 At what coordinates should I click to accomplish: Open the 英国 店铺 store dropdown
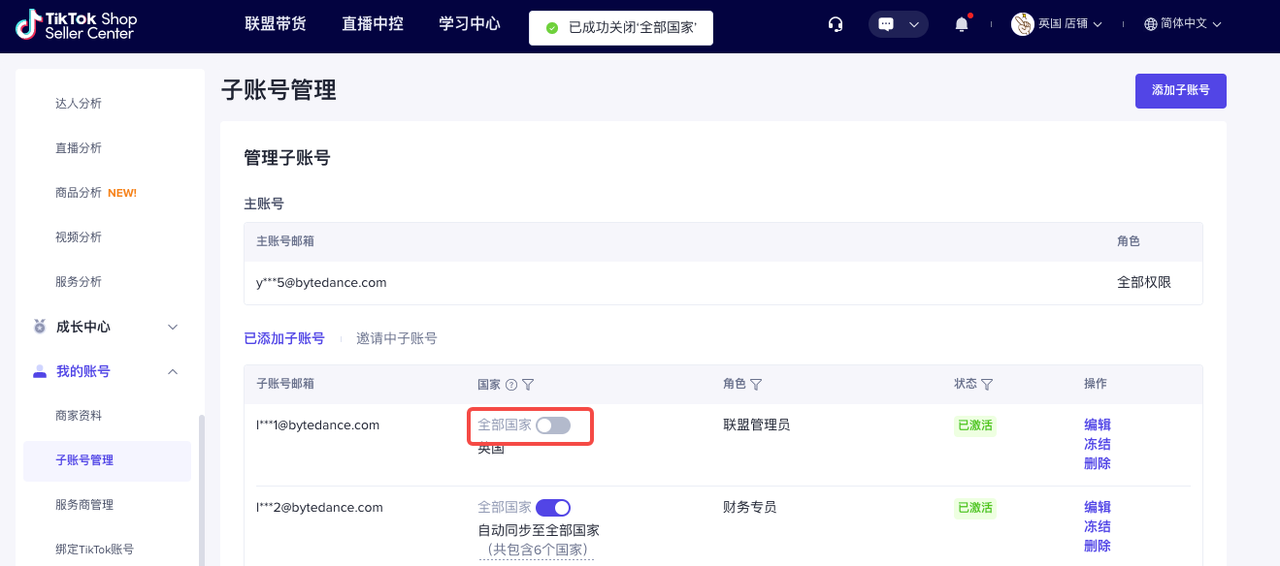point(1057,24)
